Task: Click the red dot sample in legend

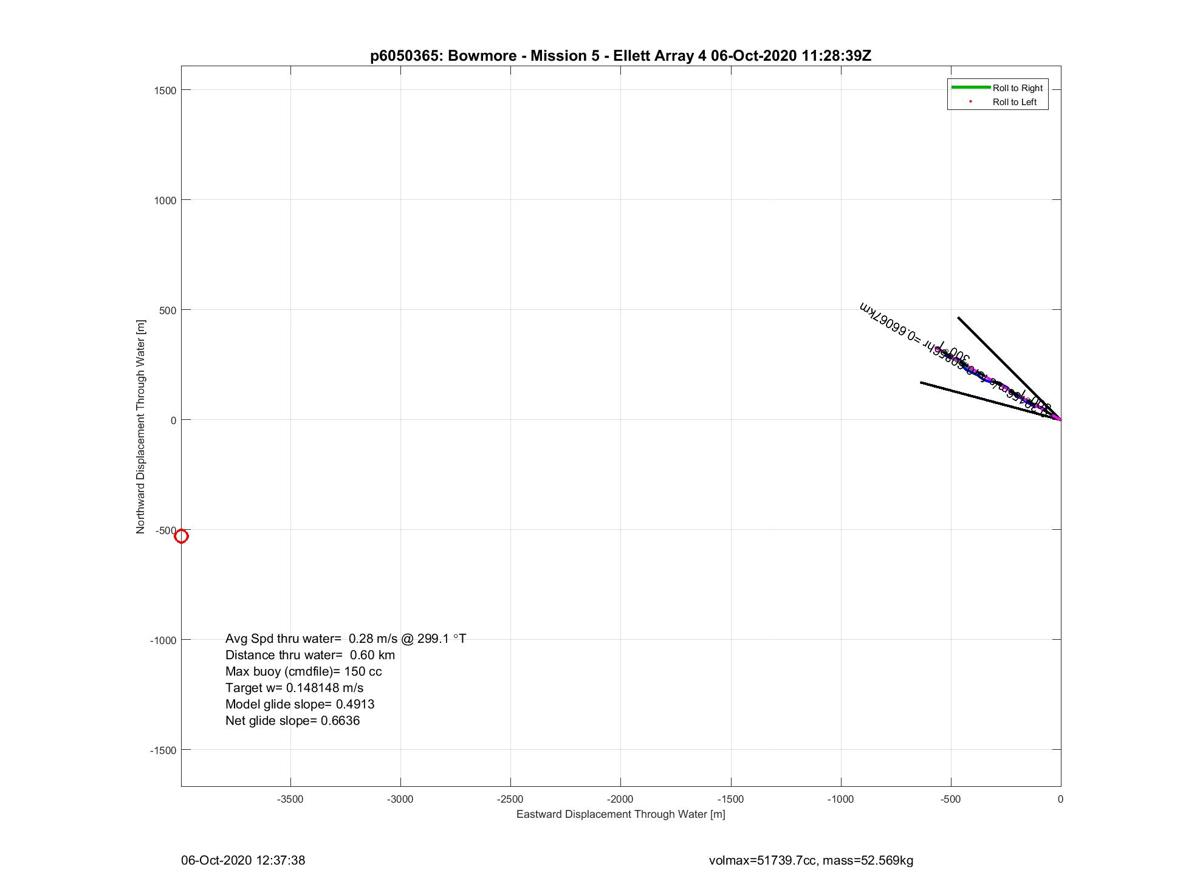Action: (x=970, y=102)
